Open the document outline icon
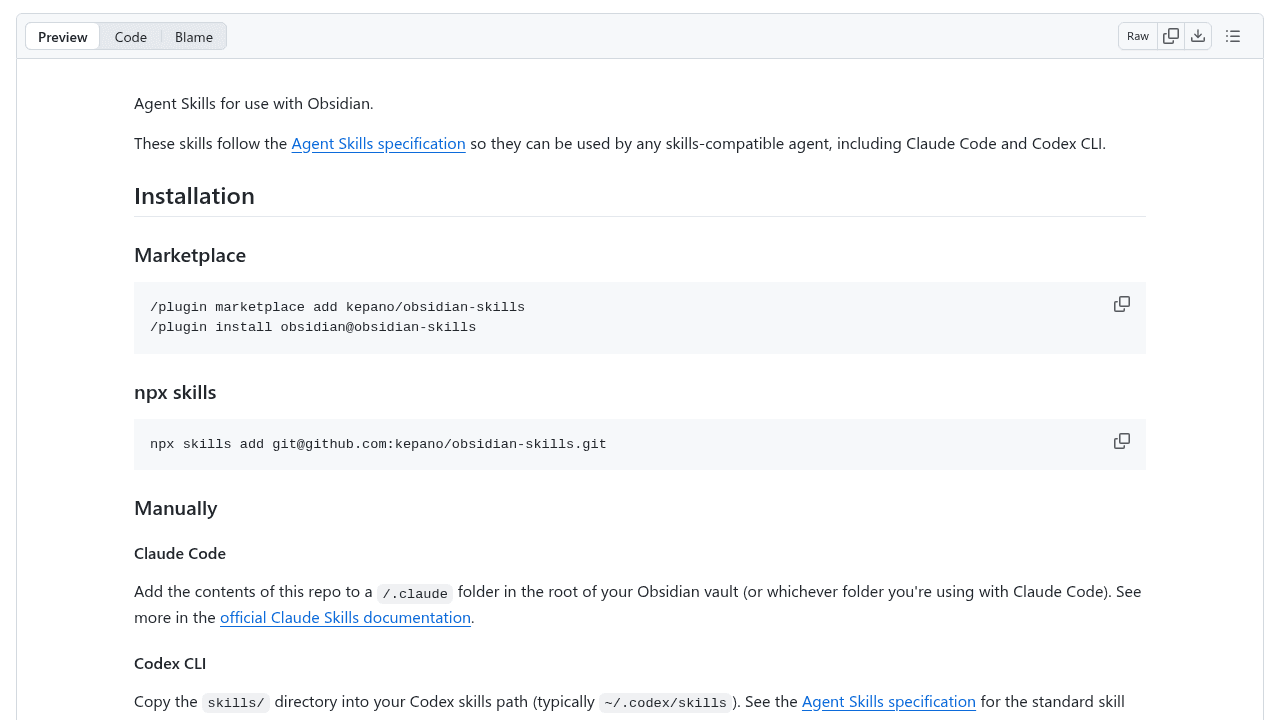This screenshot has height=720, width=1280. [1233, 36]
